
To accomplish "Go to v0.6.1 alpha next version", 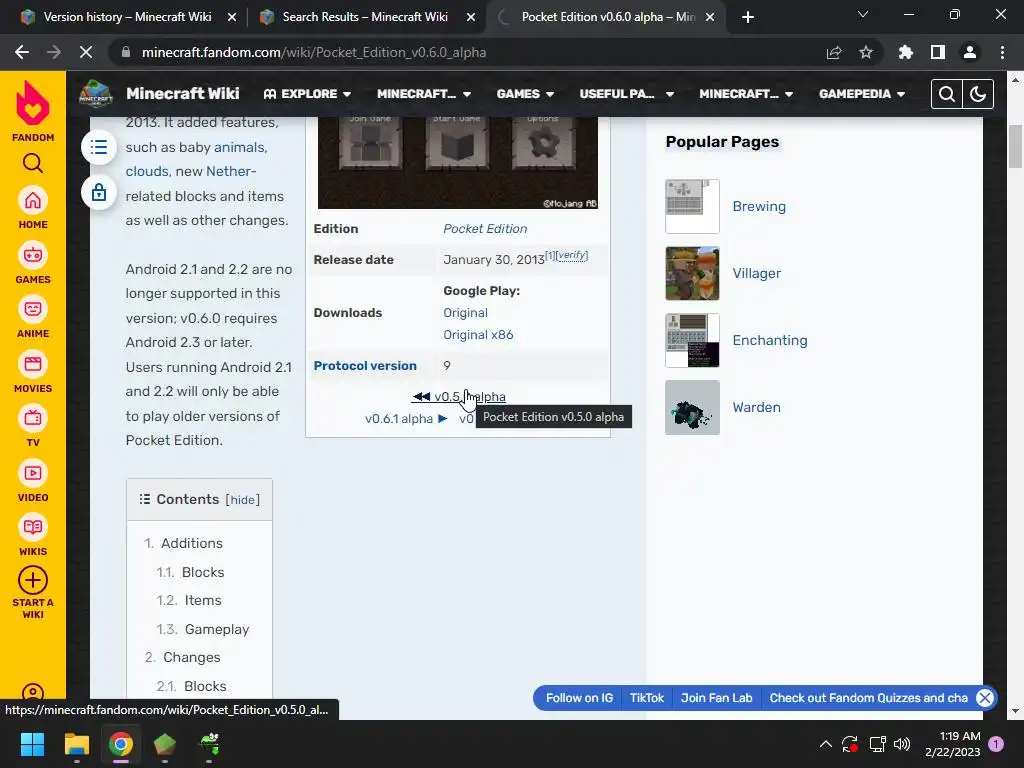I will point(406,419).
